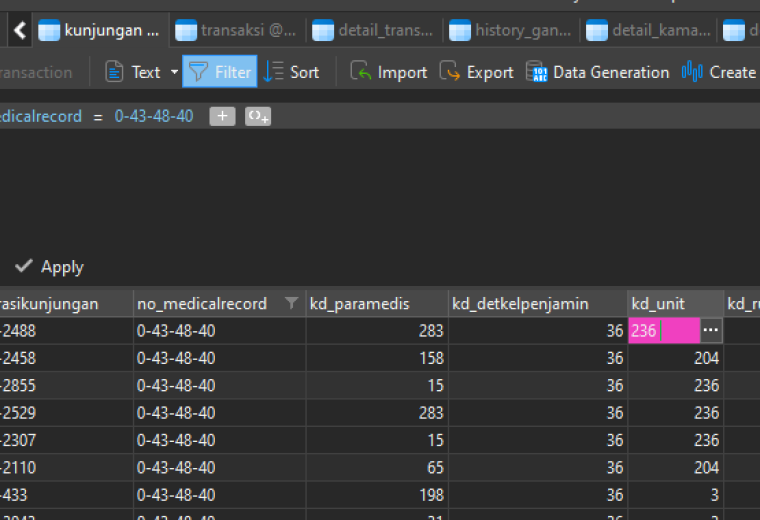760x520 pixels.
Task: Add a filter group with brackets-plus button
Action: pos(258,116)
